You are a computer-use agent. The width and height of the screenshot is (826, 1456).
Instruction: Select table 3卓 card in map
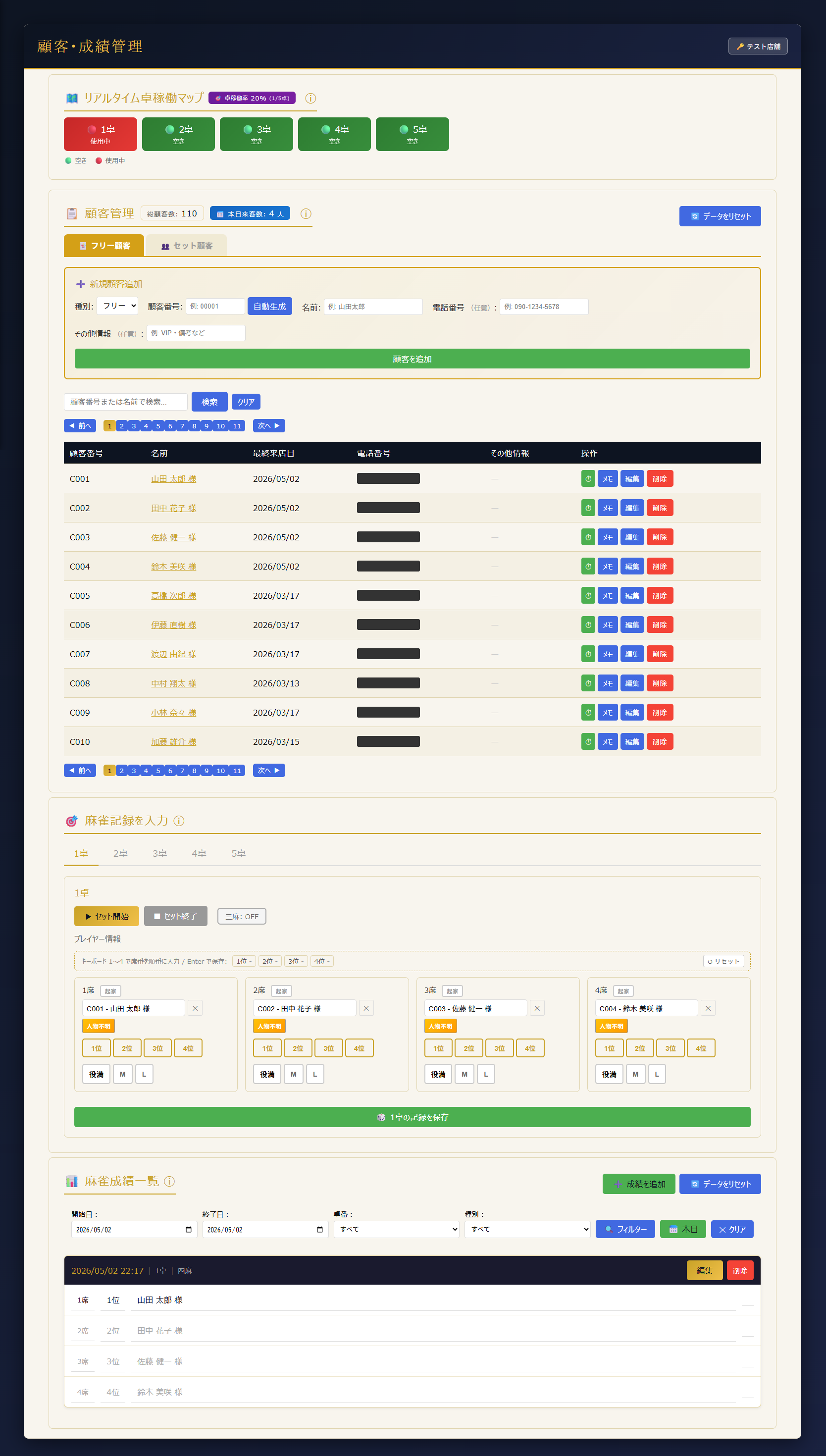click(257, 134)
